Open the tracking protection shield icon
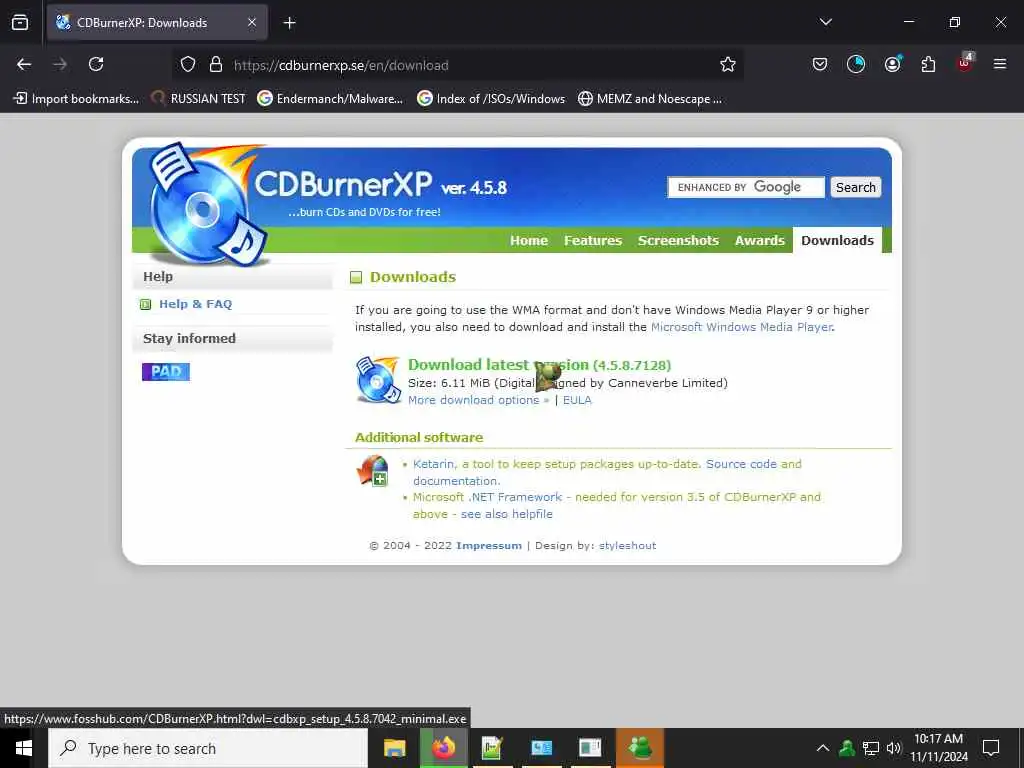Image resolution: width=1024 pixels, height=768 pixels. pos(188,65)
